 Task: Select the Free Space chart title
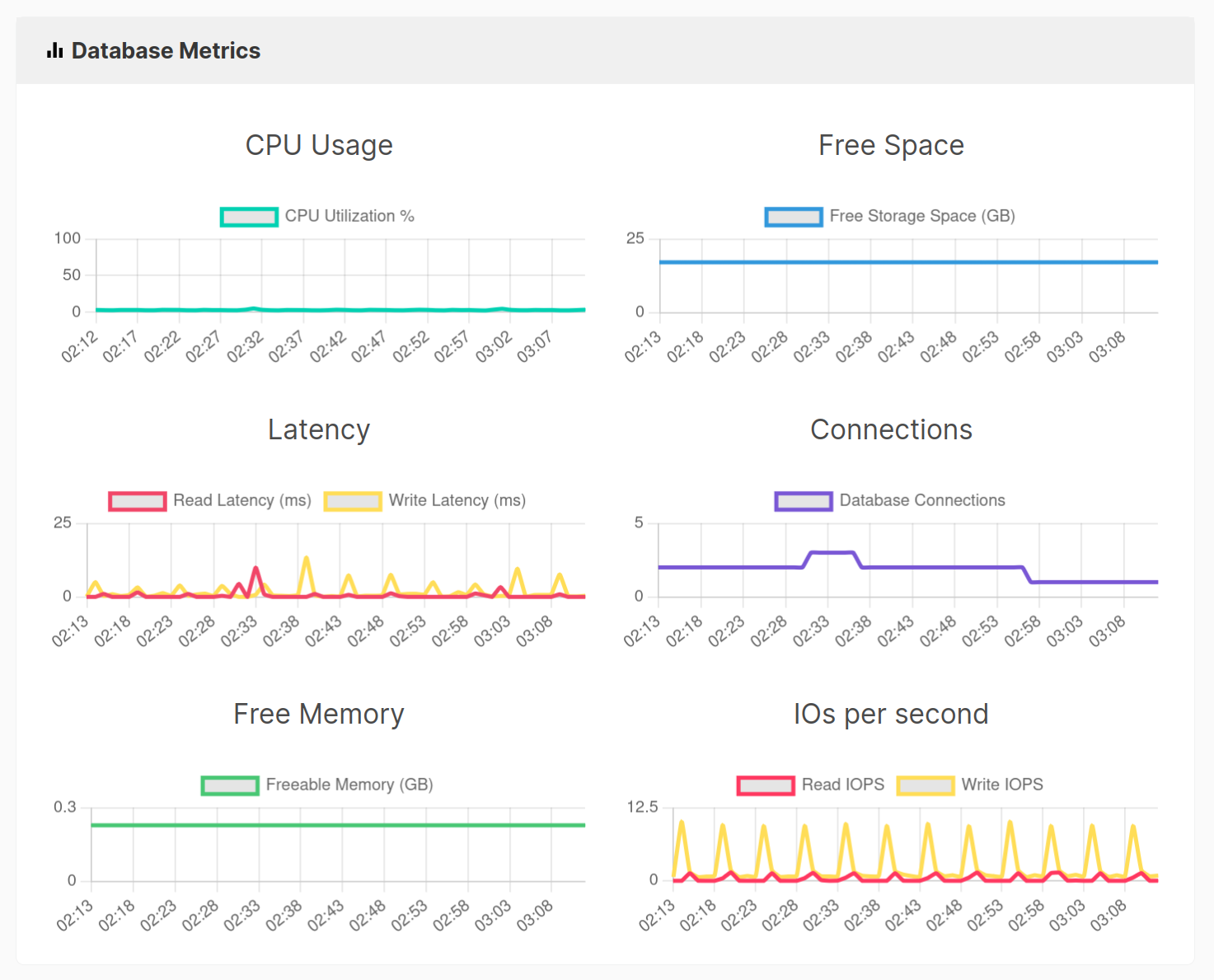pos(891,145)
